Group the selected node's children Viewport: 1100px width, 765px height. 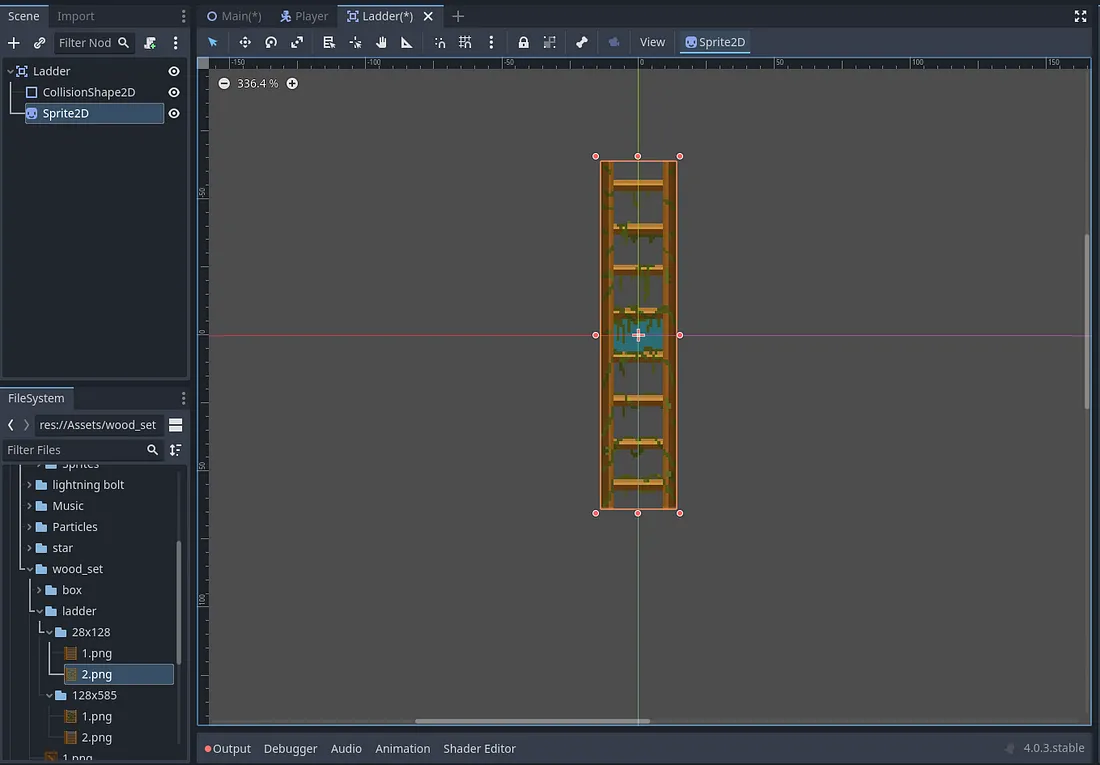(550, 42)
